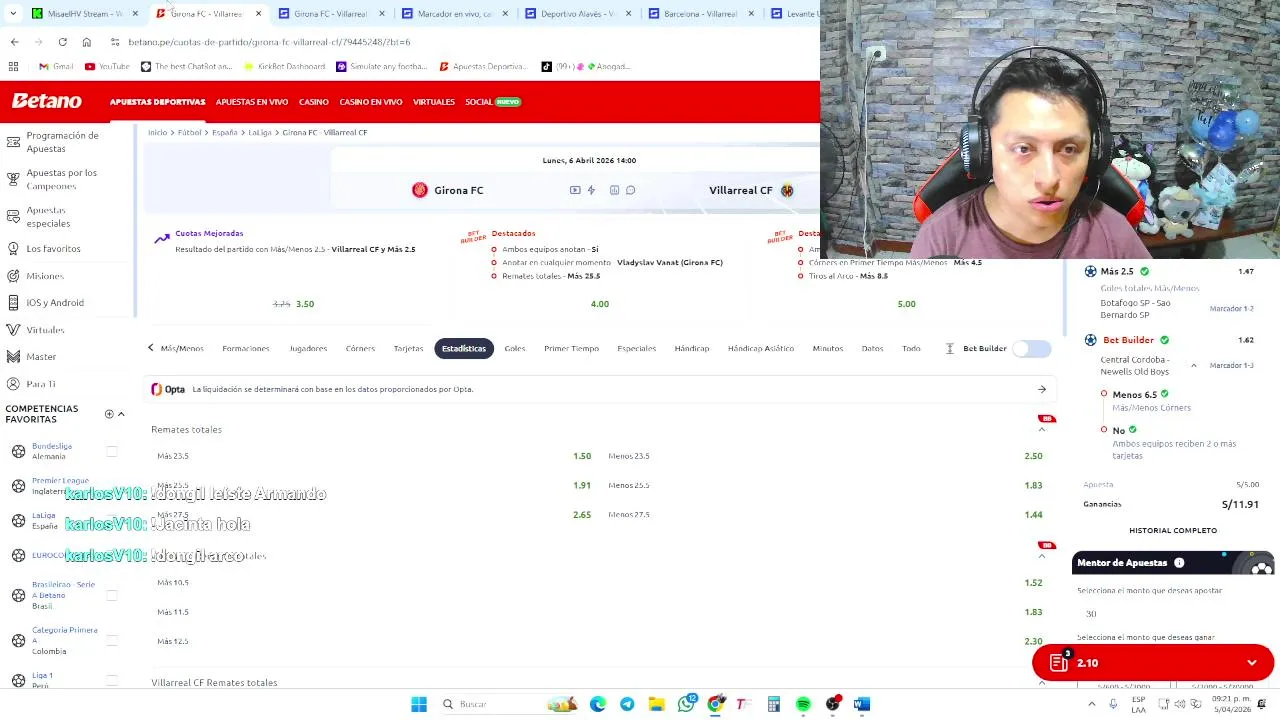Open Programación de Apuestas sidebar icon
Viewport: 1280px width, 720px height.
coord(13,141)
